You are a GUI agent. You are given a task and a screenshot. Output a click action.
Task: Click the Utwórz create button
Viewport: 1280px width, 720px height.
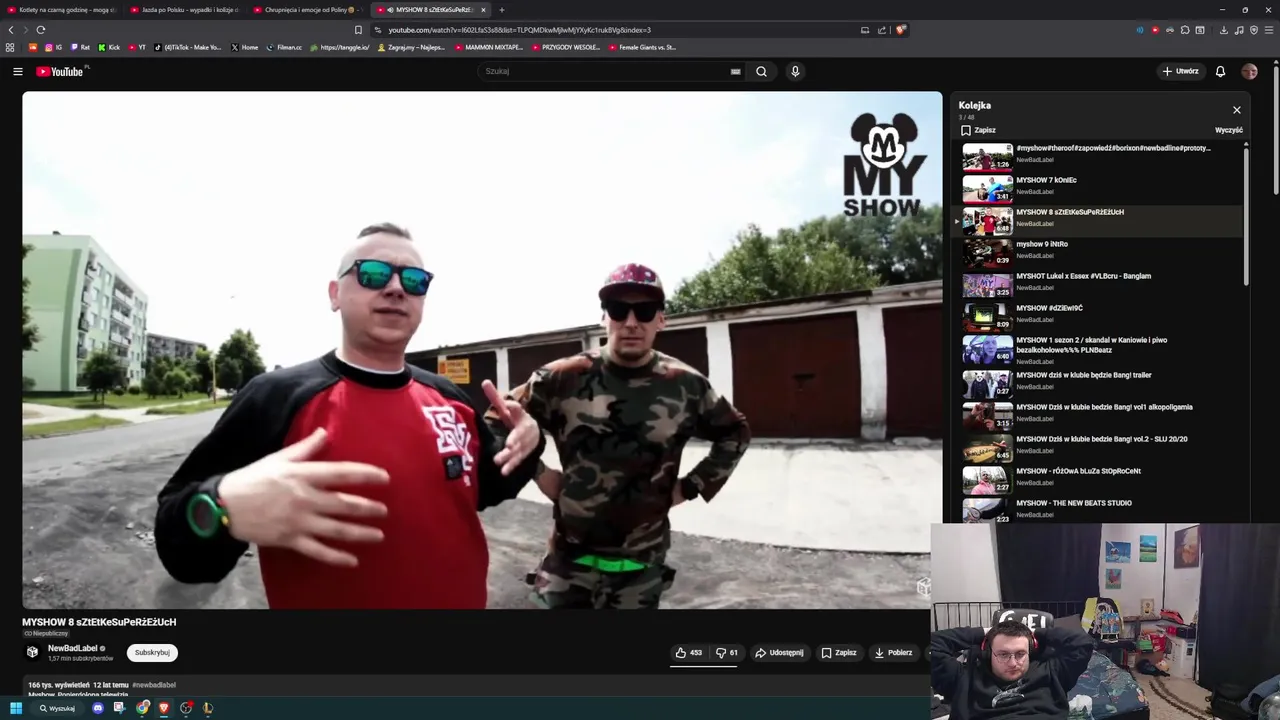1180,71
